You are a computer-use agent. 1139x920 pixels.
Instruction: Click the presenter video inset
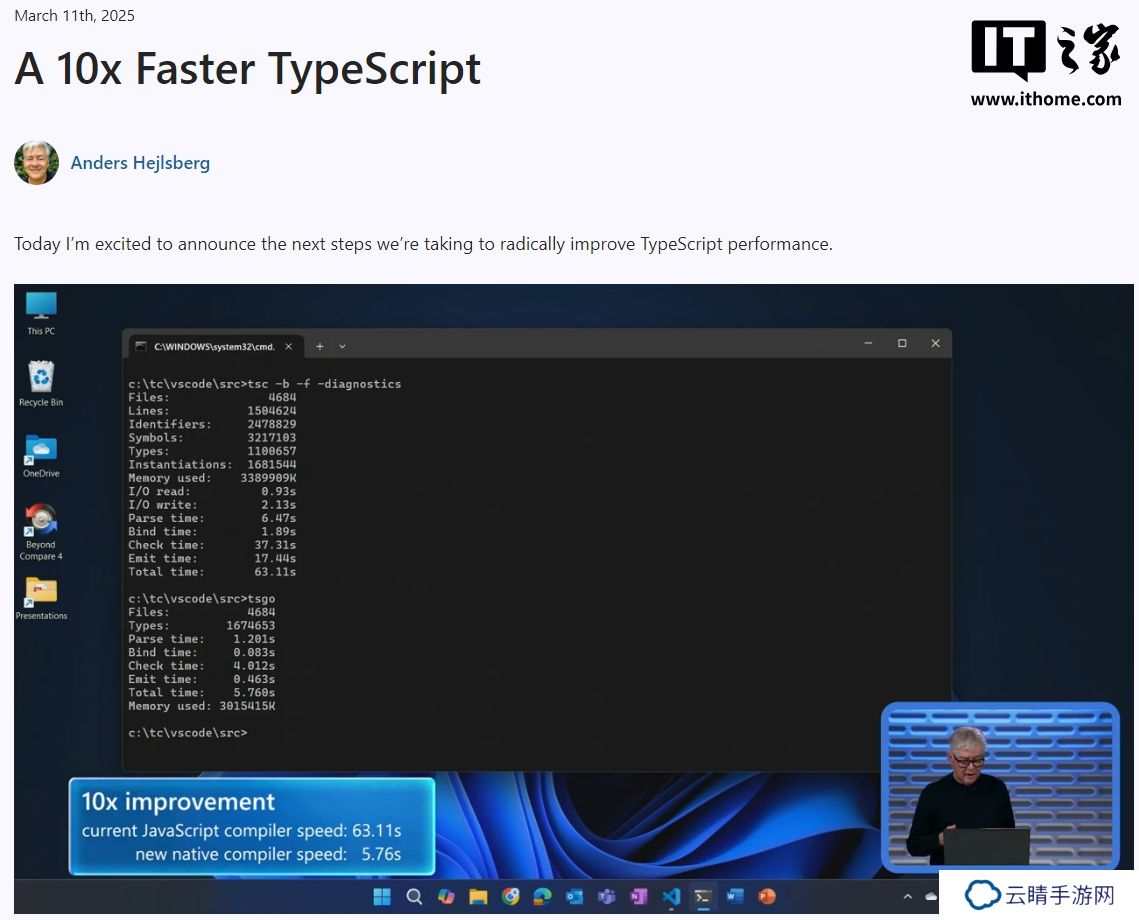1000,786
